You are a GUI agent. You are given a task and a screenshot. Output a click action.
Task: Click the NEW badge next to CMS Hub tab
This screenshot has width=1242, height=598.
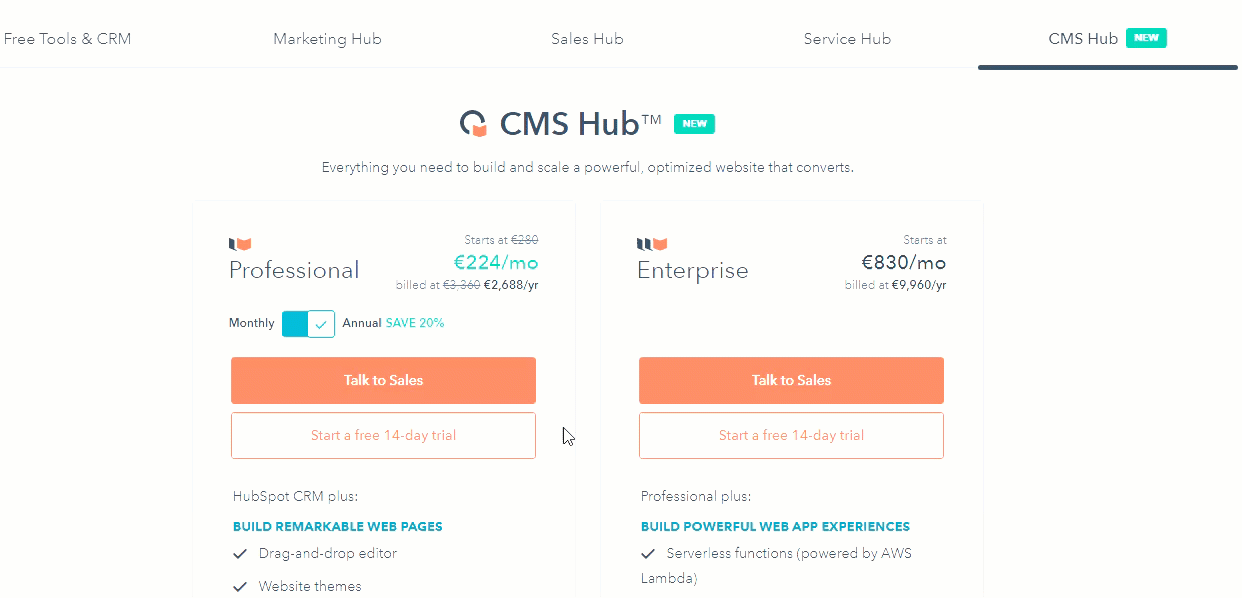[x=1146, y=37]
